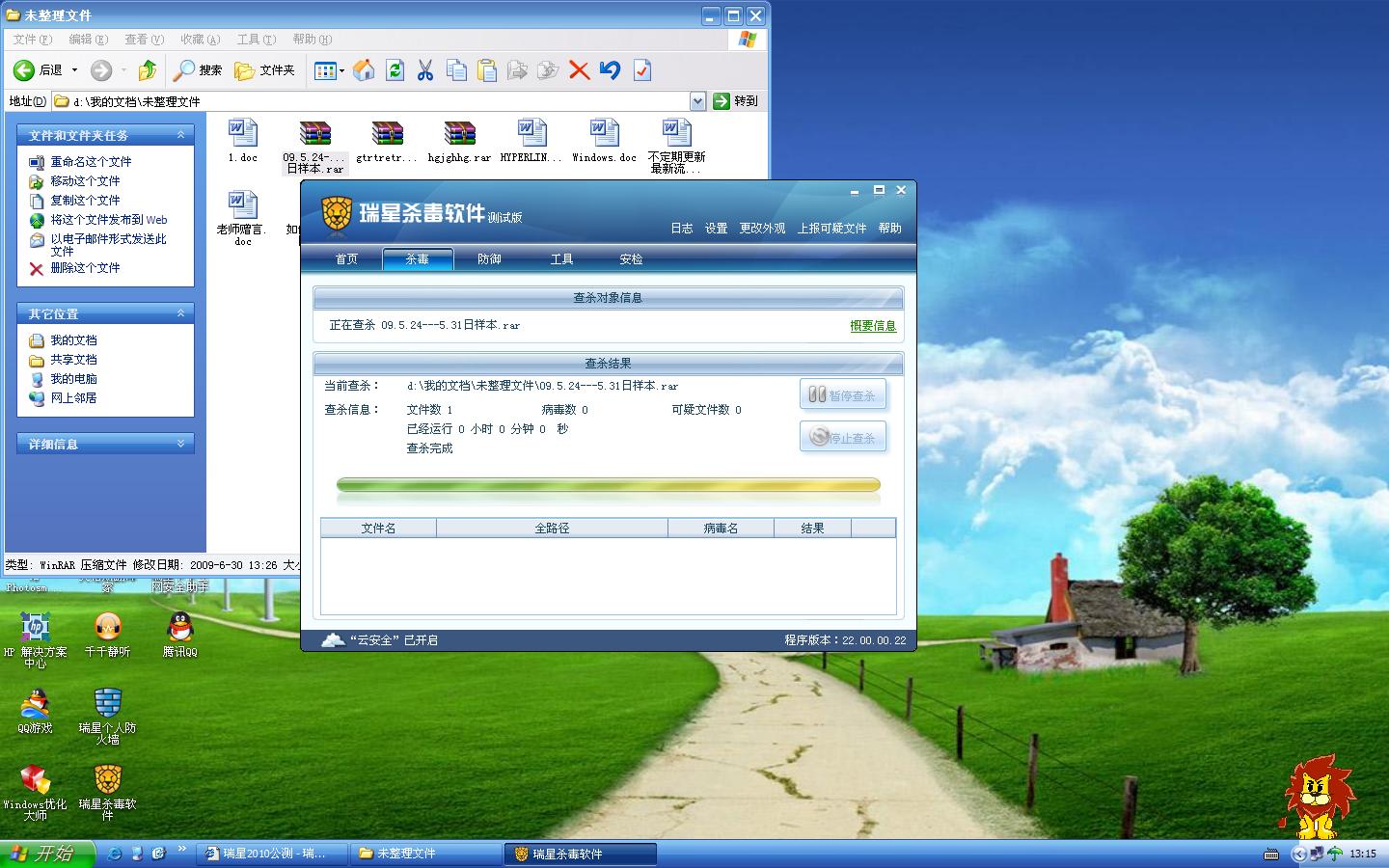This screenshot has width=1389, height=868.
Task: Show hidden system tray icons
Action: click(1298, 854)
